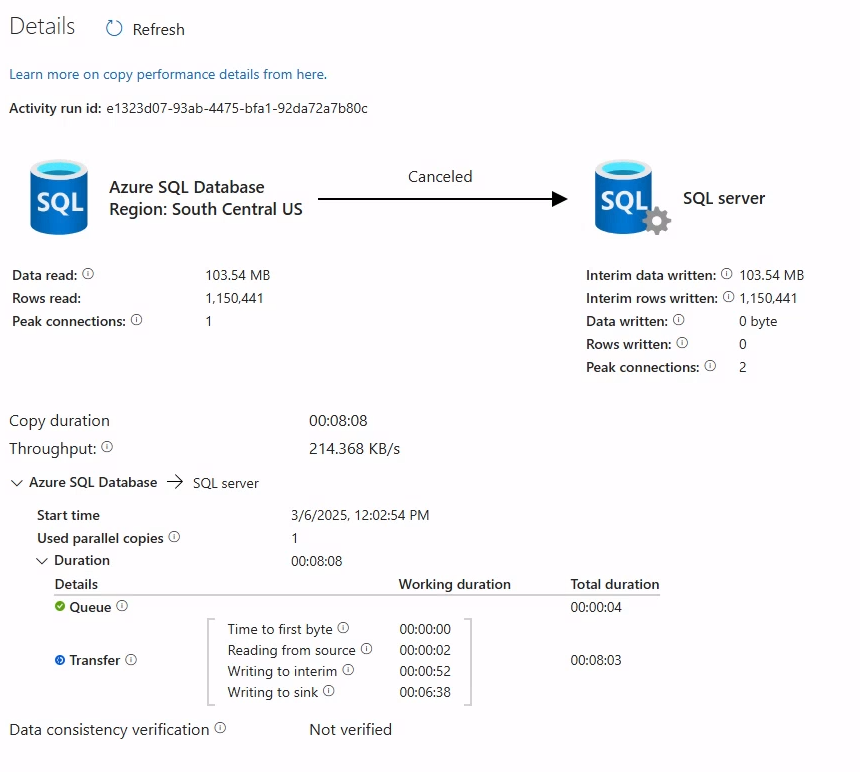Viewport: 860px width, 772px height.
Task: Show info for Rows written
Action: [682, 343]
